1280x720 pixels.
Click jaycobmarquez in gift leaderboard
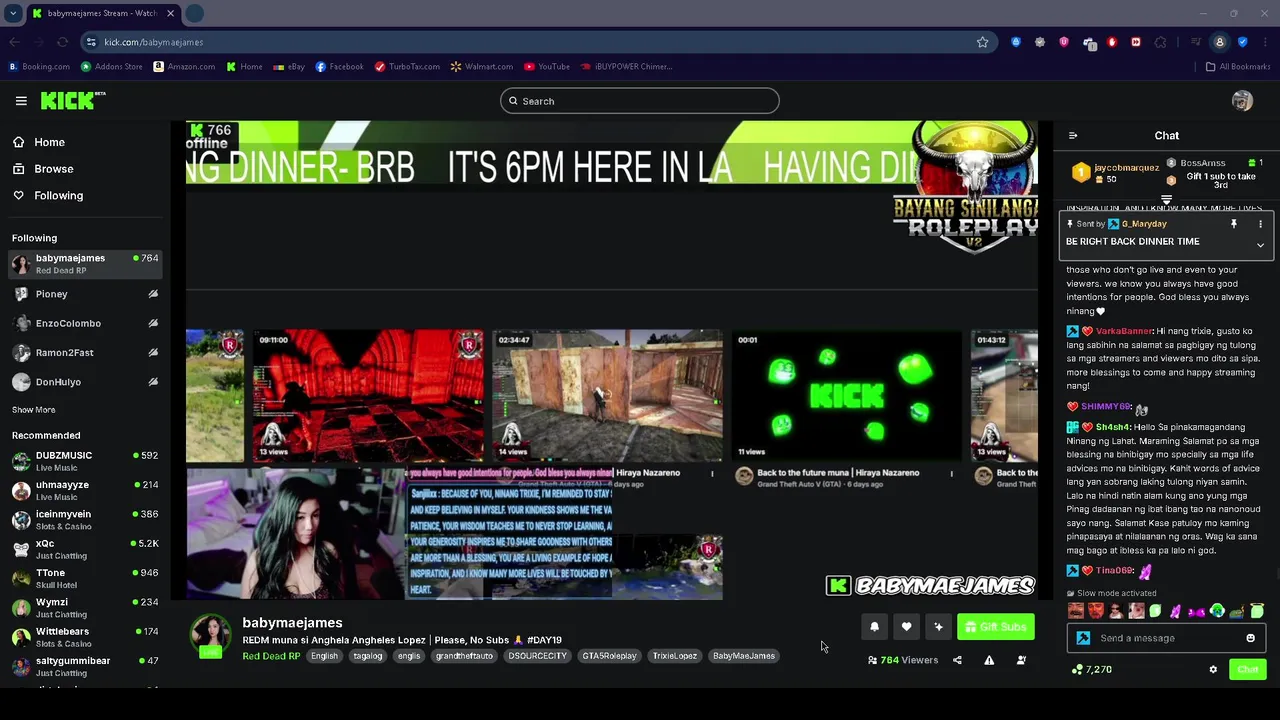click(x=1127, y=168)
